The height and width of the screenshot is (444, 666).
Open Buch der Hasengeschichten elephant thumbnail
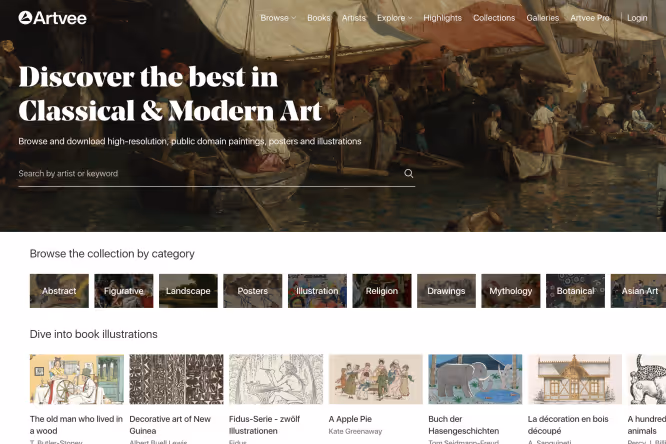click(475, 379)
